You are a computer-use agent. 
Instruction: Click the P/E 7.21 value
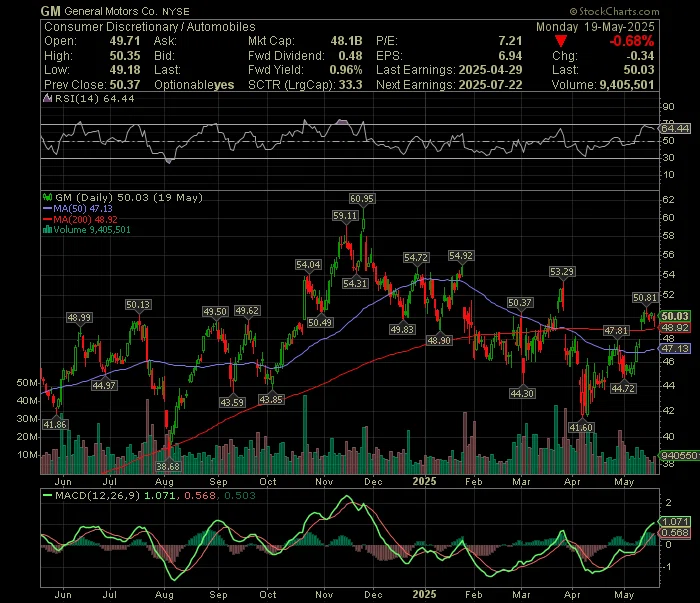[x=510, y=41]
